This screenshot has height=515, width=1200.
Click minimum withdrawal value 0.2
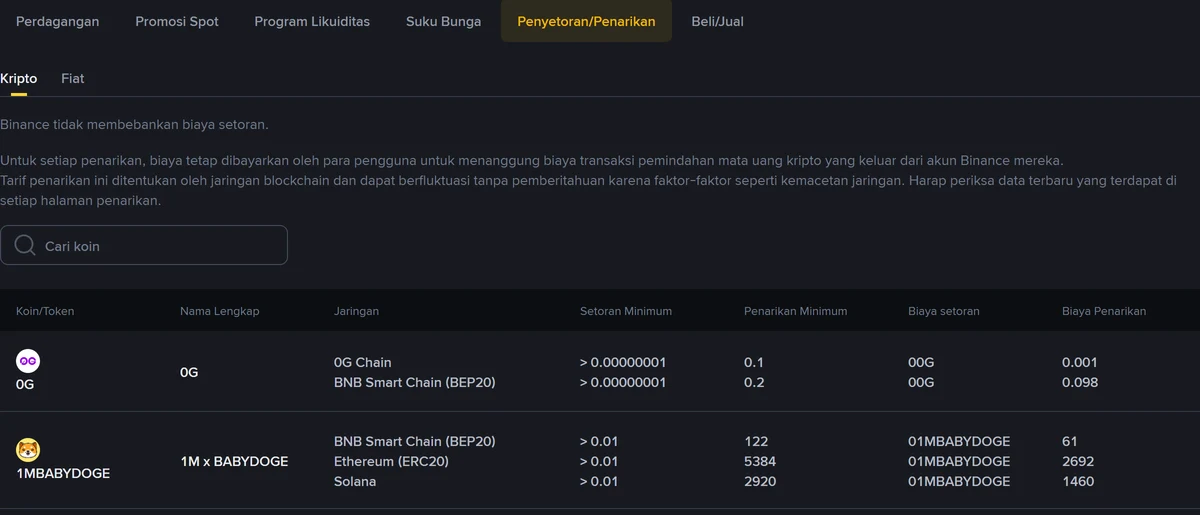[754, 382]
